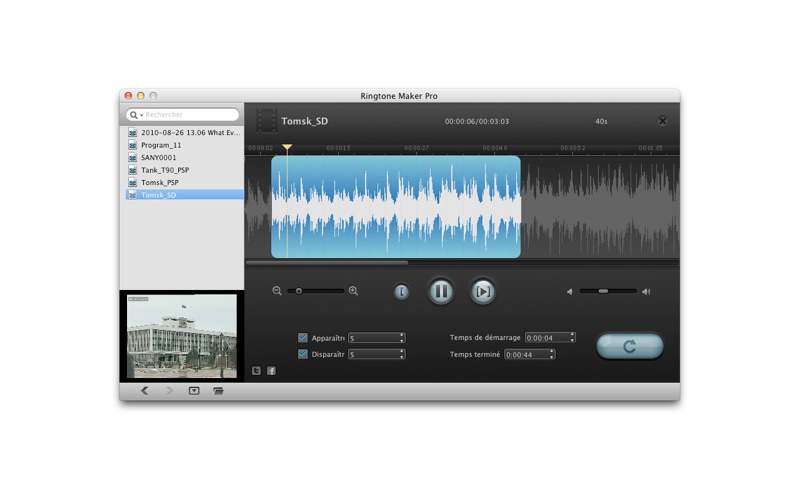The width and height of the screenshot is (800, 500).
Task: Click the 00:00:52 timeline ruler mark
Action: point(572,148)
